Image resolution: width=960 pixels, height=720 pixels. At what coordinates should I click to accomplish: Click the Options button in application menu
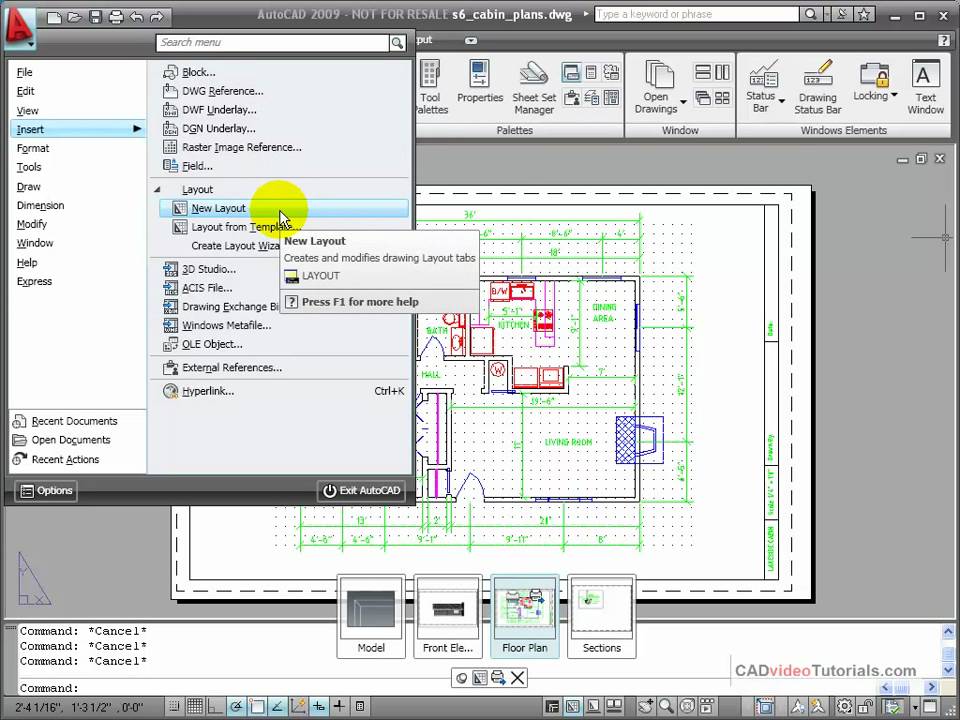[46, 491]
